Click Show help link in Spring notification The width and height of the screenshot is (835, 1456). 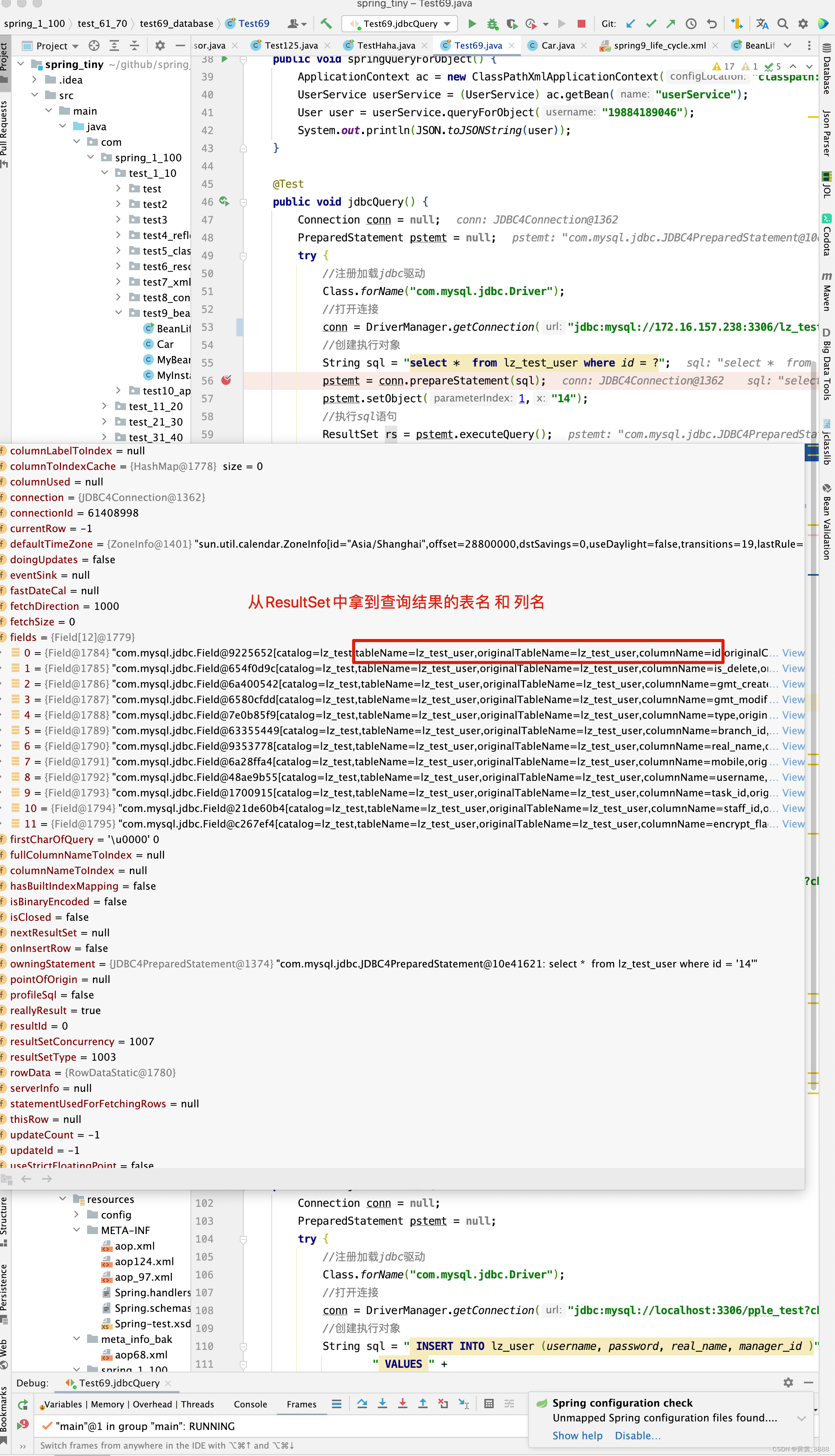[x=577, y=1435]
